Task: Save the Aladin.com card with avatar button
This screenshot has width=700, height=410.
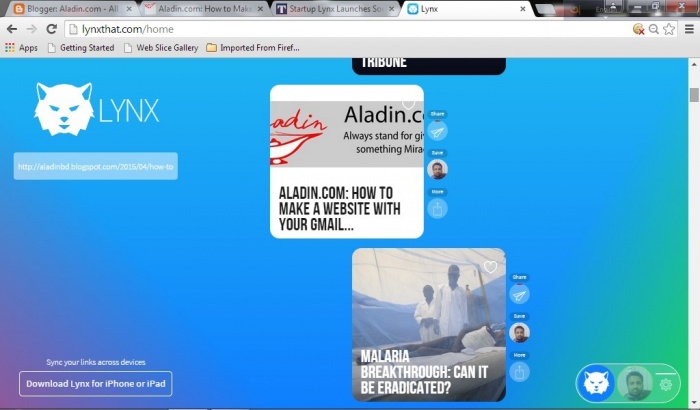Action: pos(438,170)
